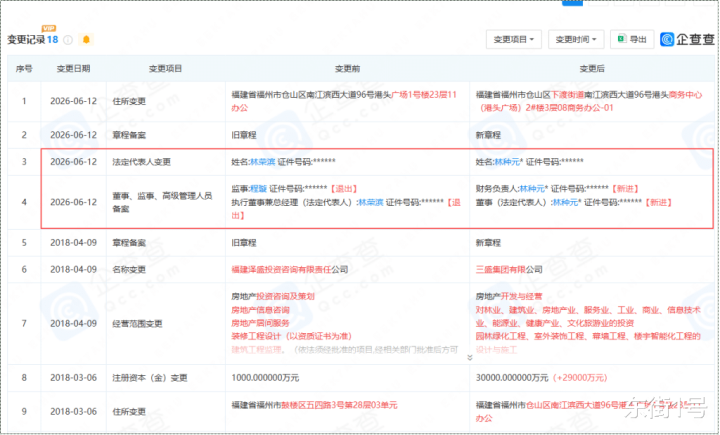Click 旧章程 in row 2

click(x=244, y=135)
